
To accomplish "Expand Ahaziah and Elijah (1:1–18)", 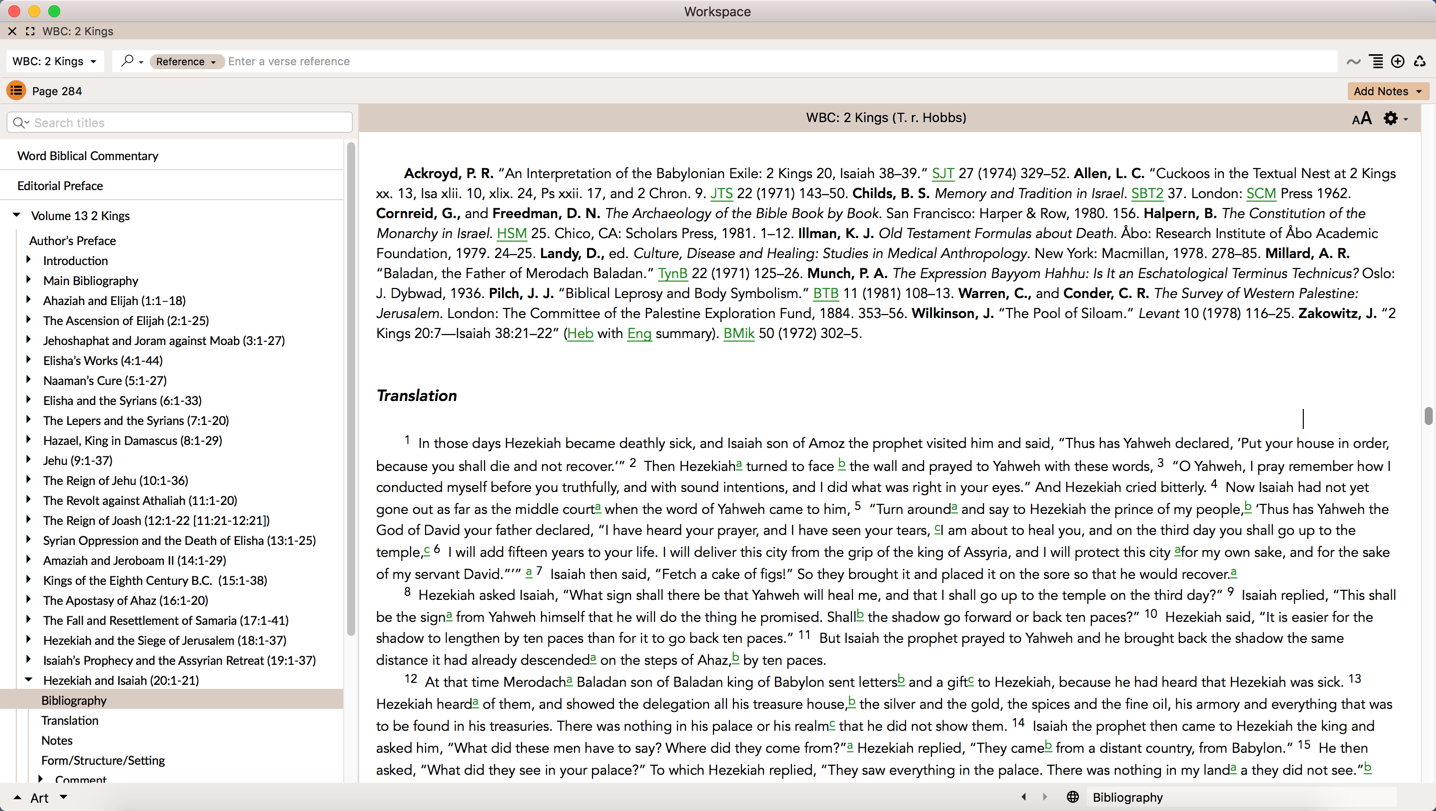I will click(29, 300).
